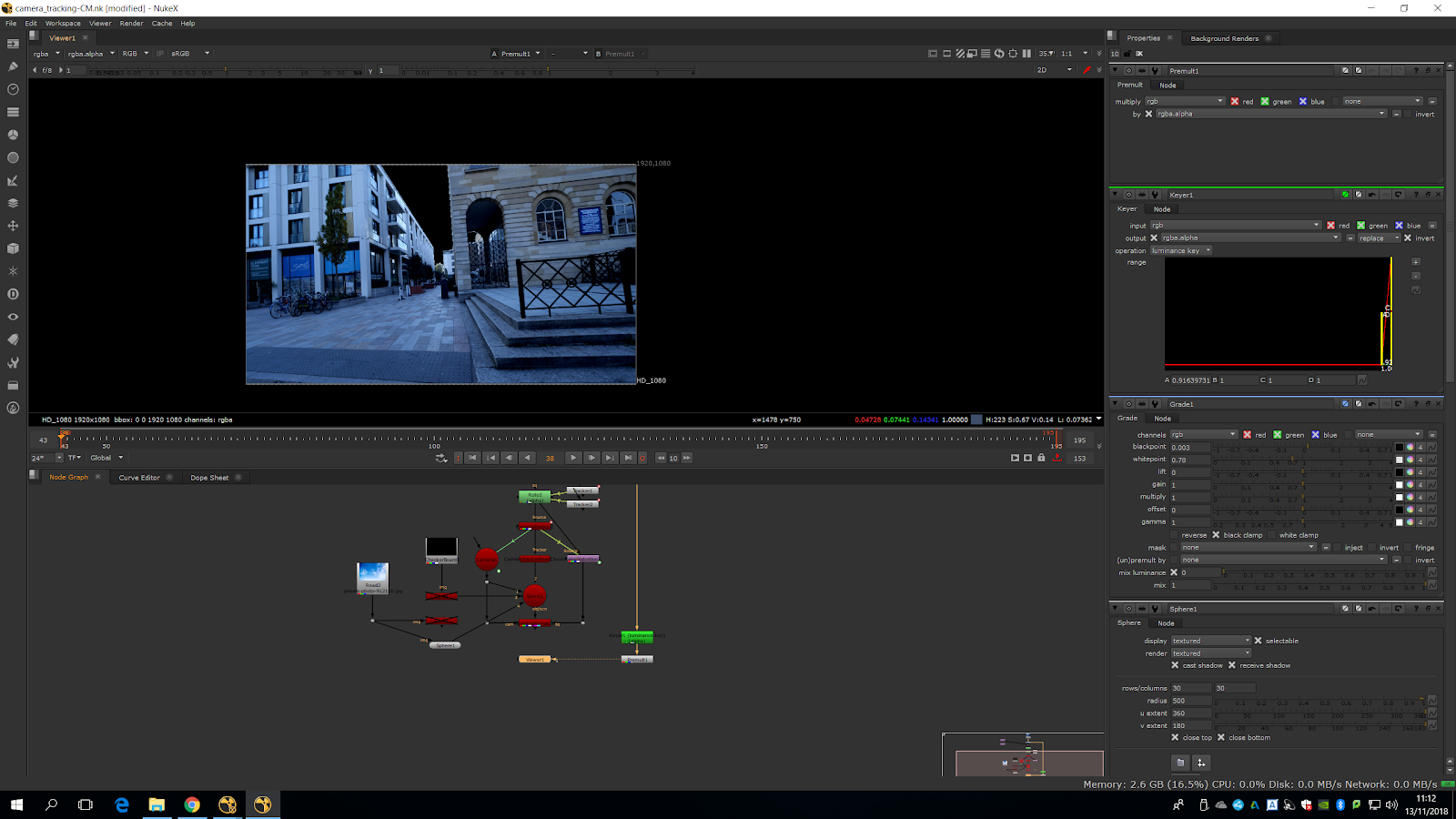Open the Time nodes menu icon

[x=13, y=89]
